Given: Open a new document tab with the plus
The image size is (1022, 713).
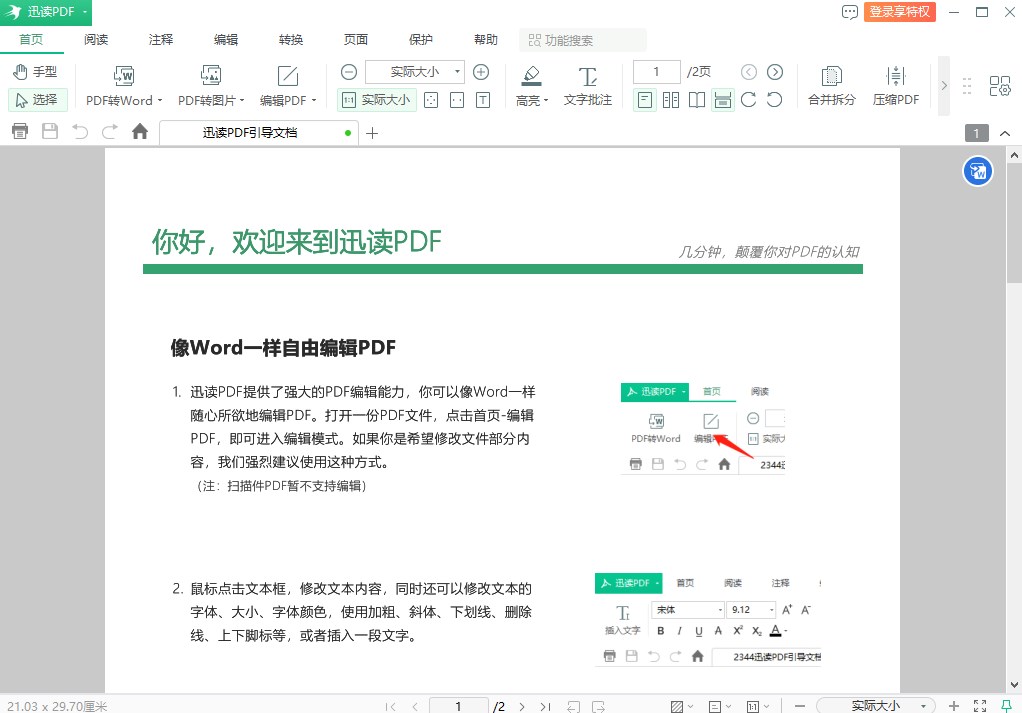Looking at the screenshot, I should point(374,132).
